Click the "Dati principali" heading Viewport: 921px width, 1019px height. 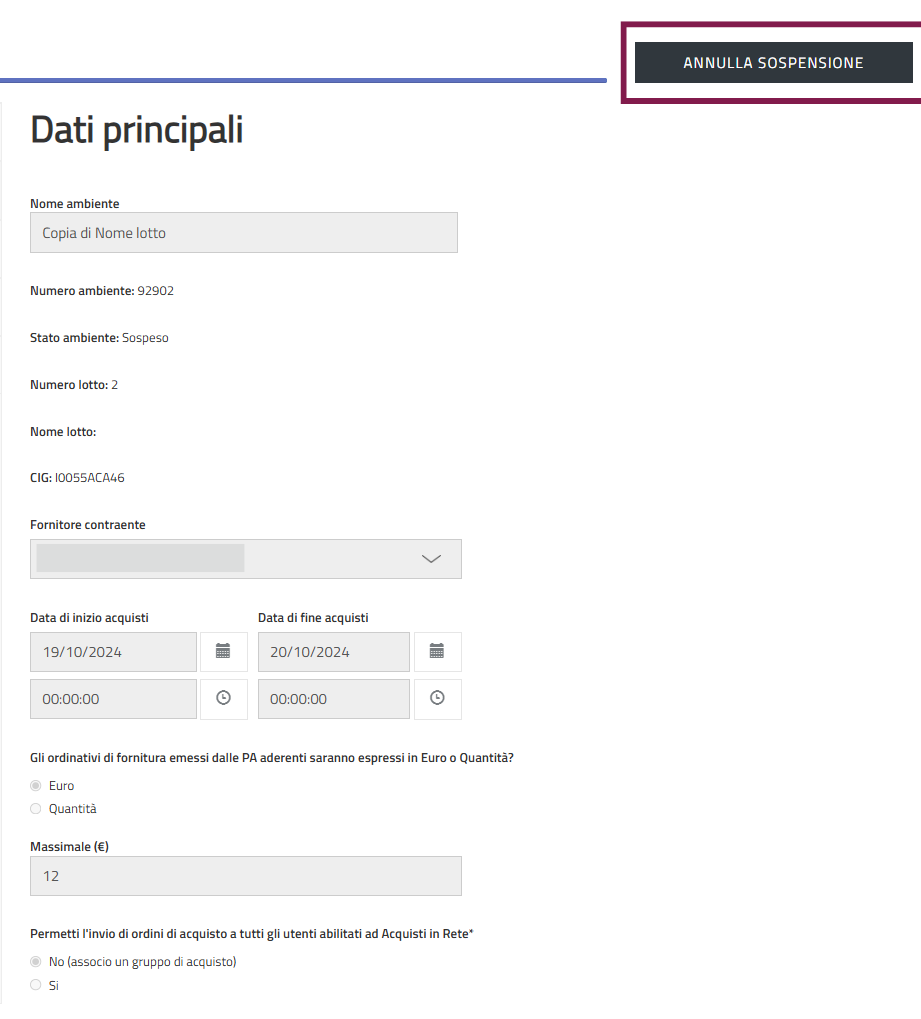(137, 131)
